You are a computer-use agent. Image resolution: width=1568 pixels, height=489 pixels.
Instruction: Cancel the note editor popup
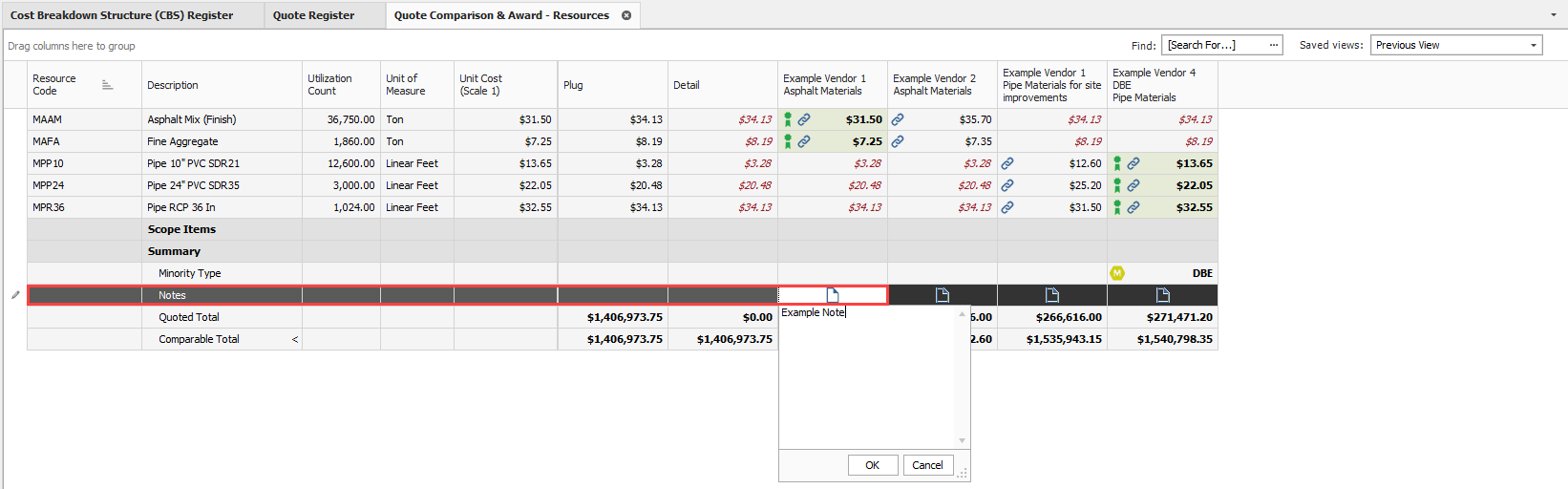pos(927,465)
